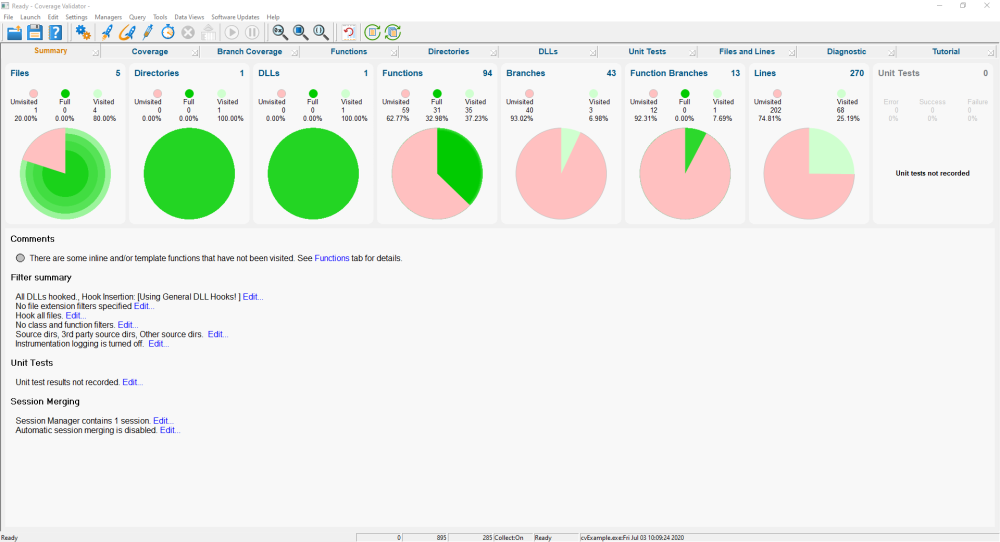This screenshot has height=542, width=1000.
Task: Click the greyed building icon in toolbar
Action: click(x=209, y=33)
